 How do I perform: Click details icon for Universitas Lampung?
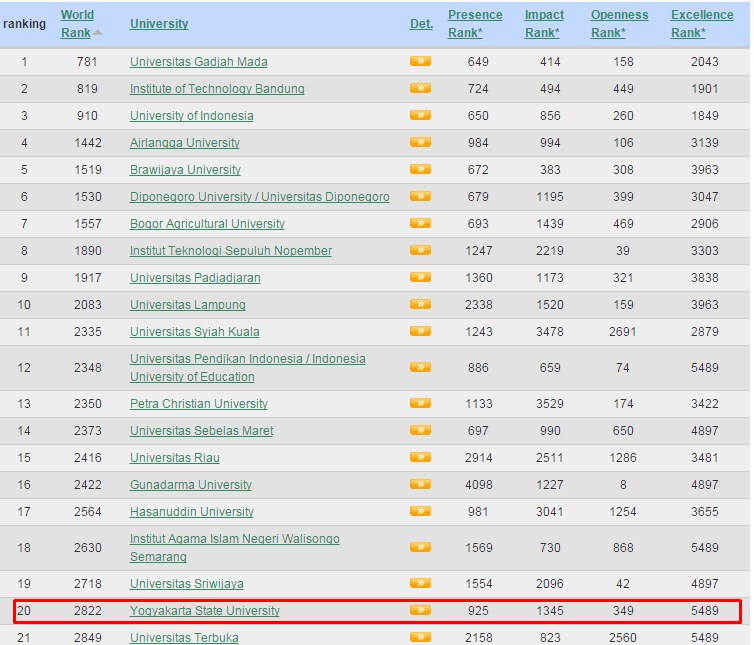420,305
